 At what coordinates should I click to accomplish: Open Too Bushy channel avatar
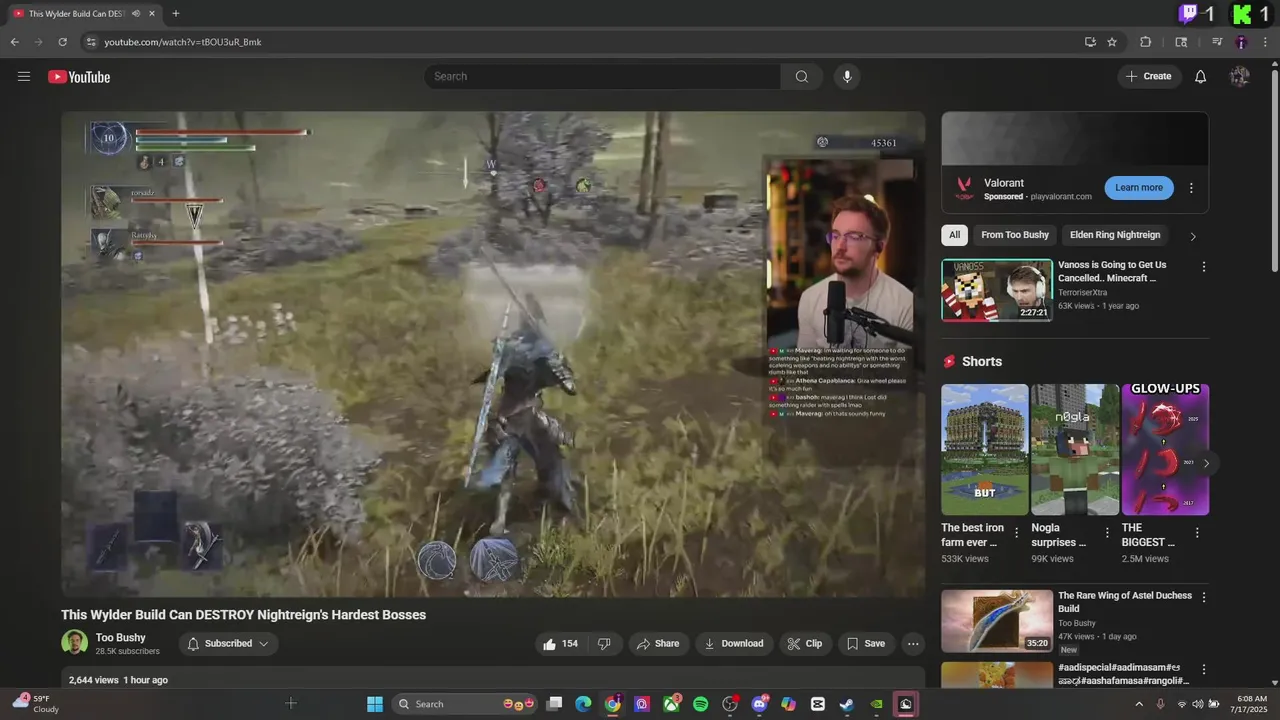pyautogui.click(x=74, y=643)
